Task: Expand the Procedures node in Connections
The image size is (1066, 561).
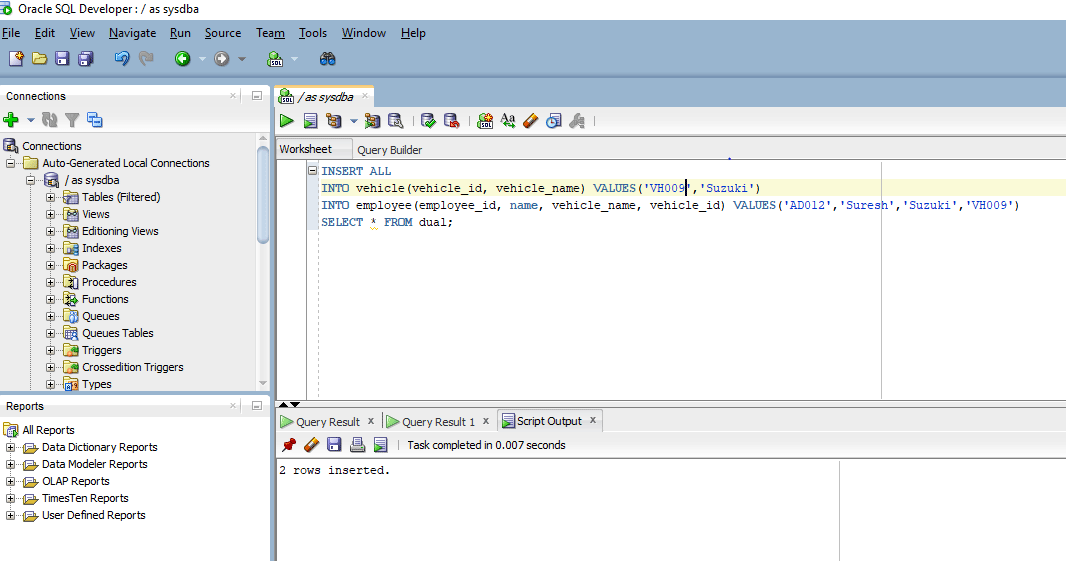Action: tap(51, 282)
